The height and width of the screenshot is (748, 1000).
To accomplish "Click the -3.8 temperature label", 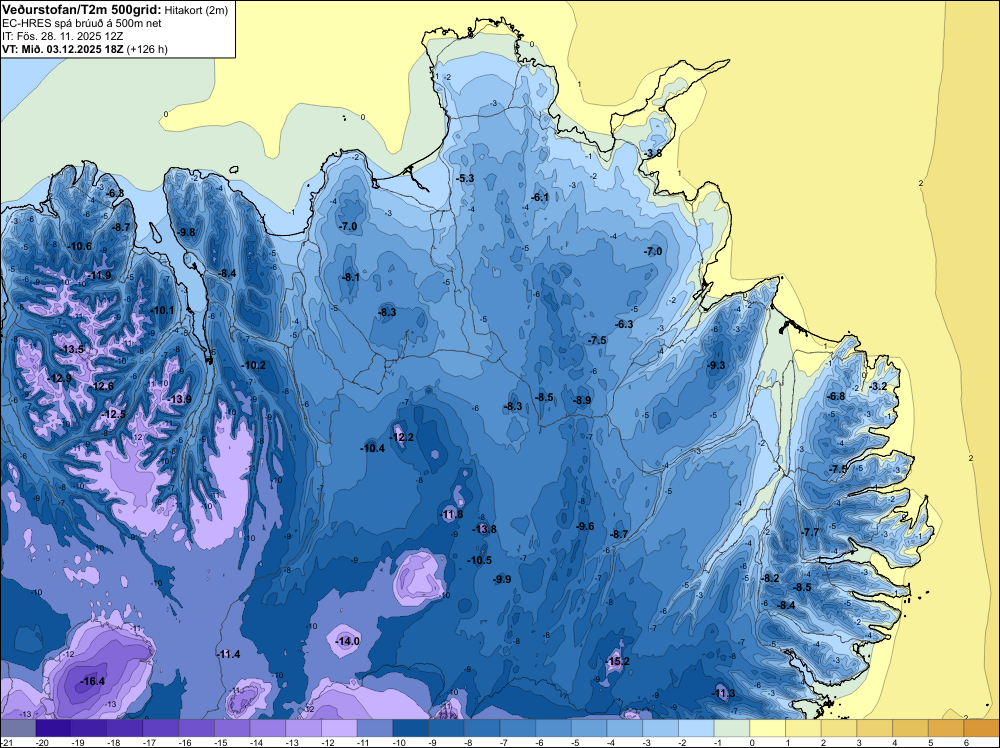I will 653,154.
